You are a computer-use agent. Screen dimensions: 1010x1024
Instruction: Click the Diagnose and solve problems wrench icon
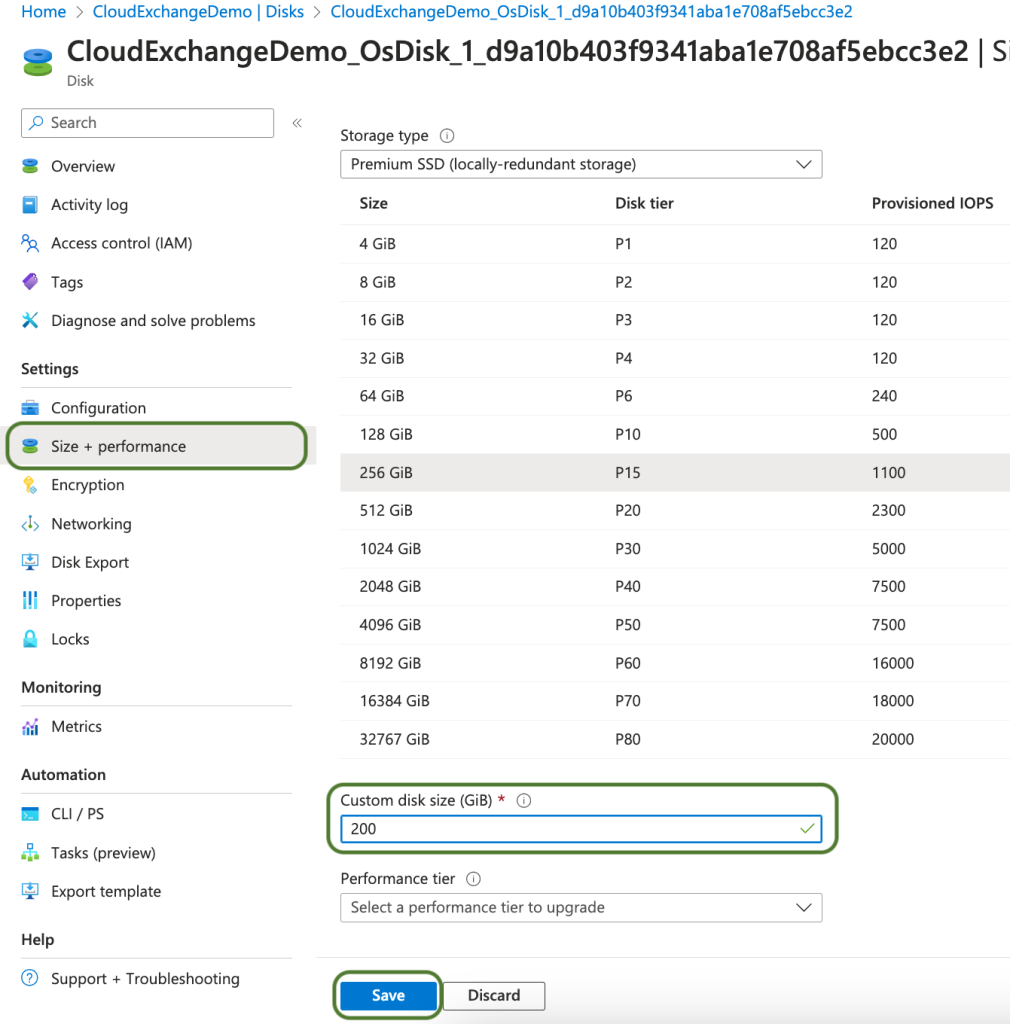click(30, 320)
